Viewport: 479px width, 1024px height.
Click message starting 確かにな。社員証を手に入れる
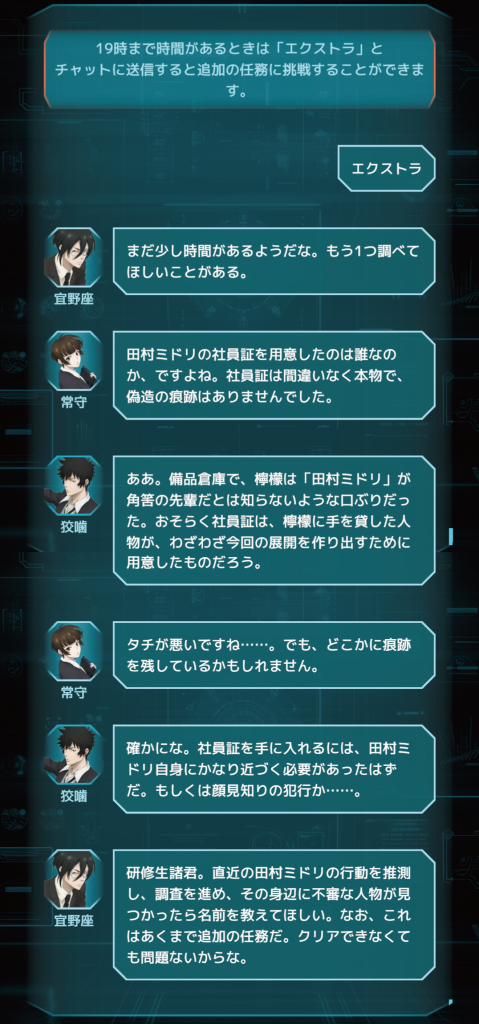coord(274,769)
